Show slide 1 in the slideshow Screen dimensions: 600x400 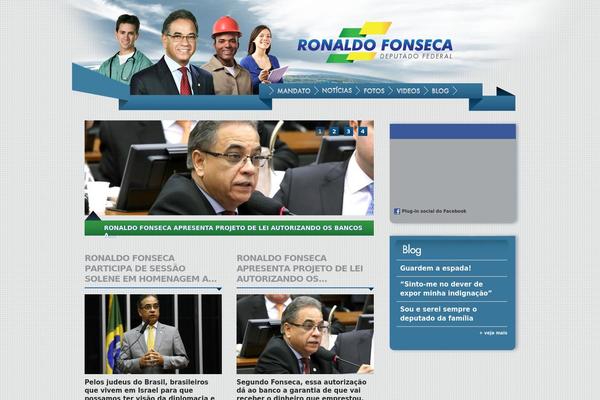(320, 131)
